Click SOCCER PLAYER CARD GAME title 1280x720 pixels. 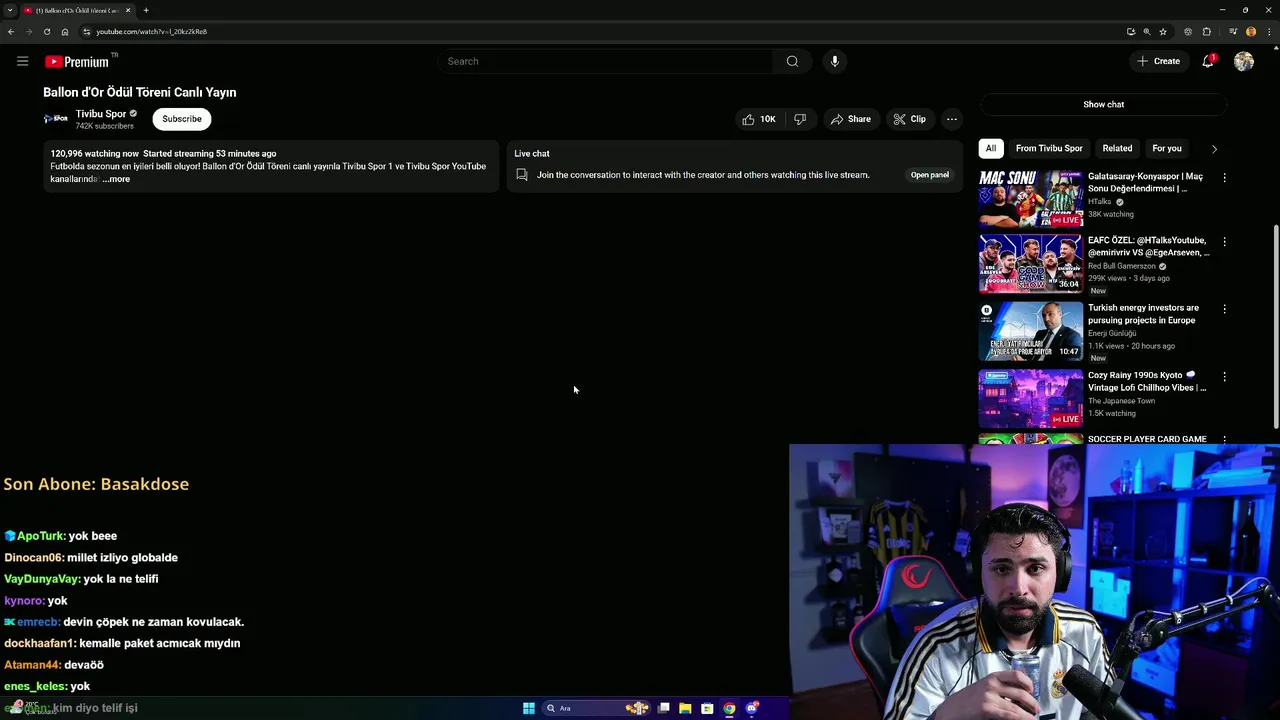(x=1147, y=439)
